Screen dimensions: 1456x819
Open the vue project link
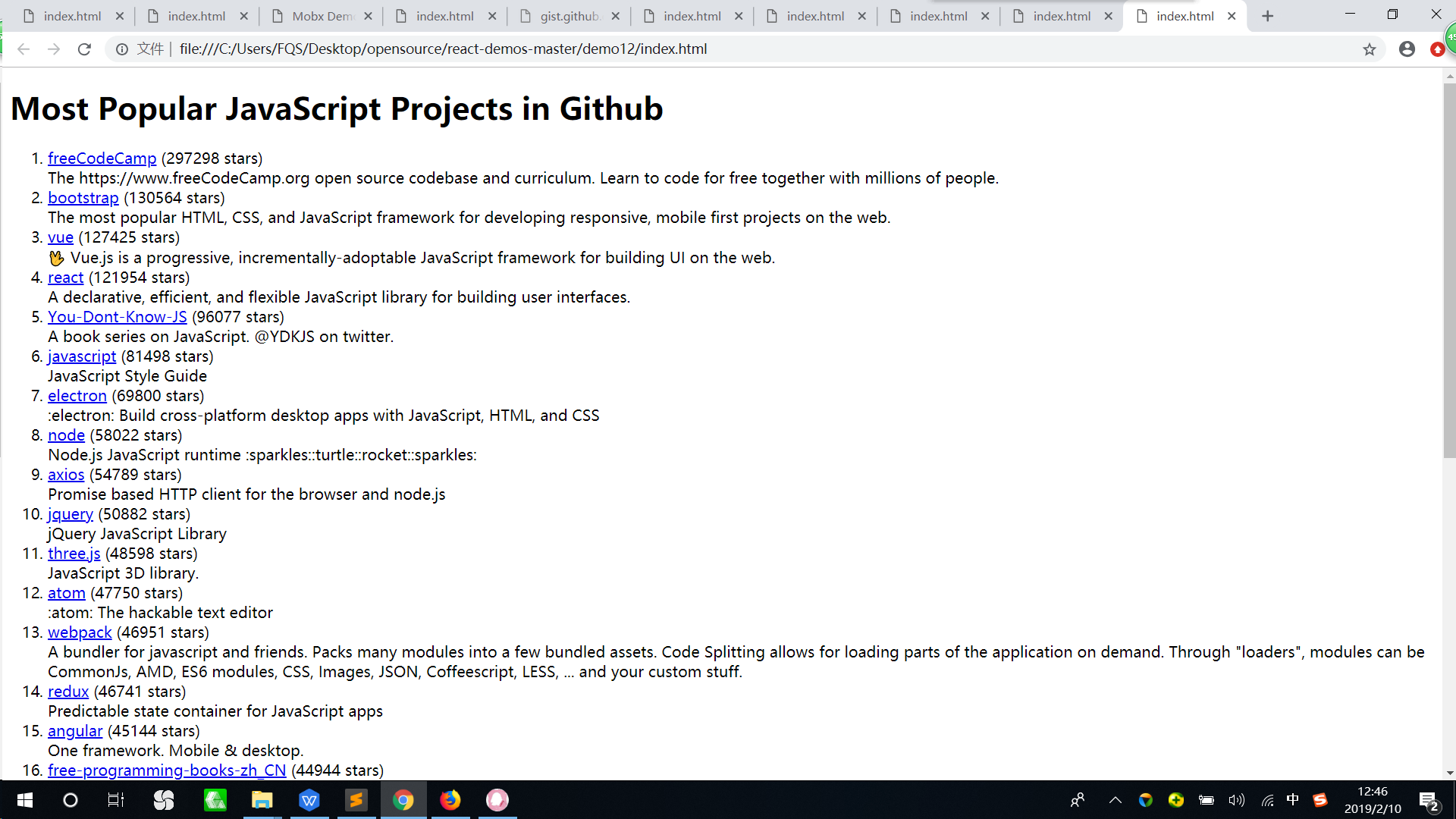61,237
